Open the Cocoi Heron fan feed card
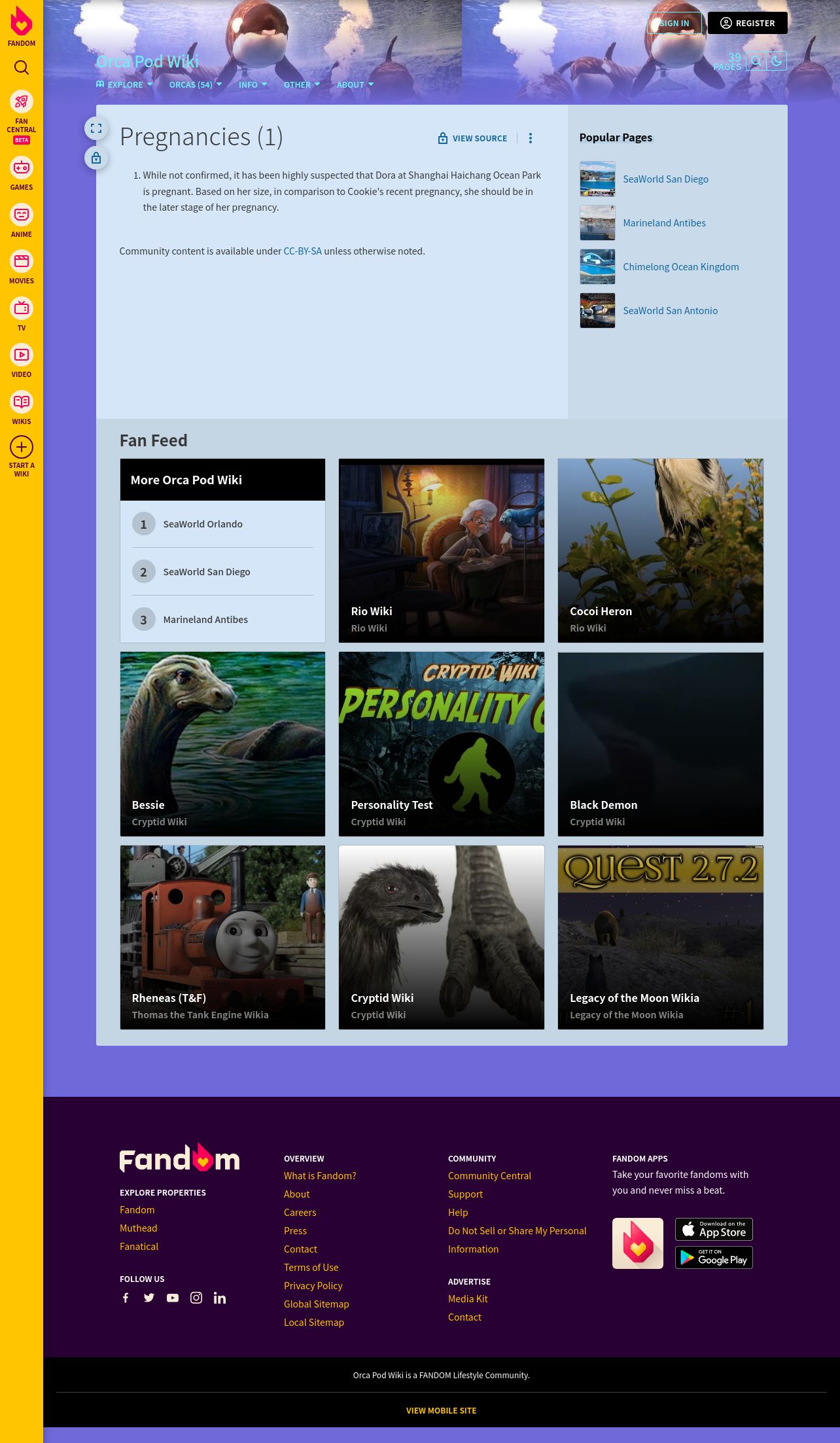Image resolution: width=840 pixels, height=1443 pixels. coord(661,550)
